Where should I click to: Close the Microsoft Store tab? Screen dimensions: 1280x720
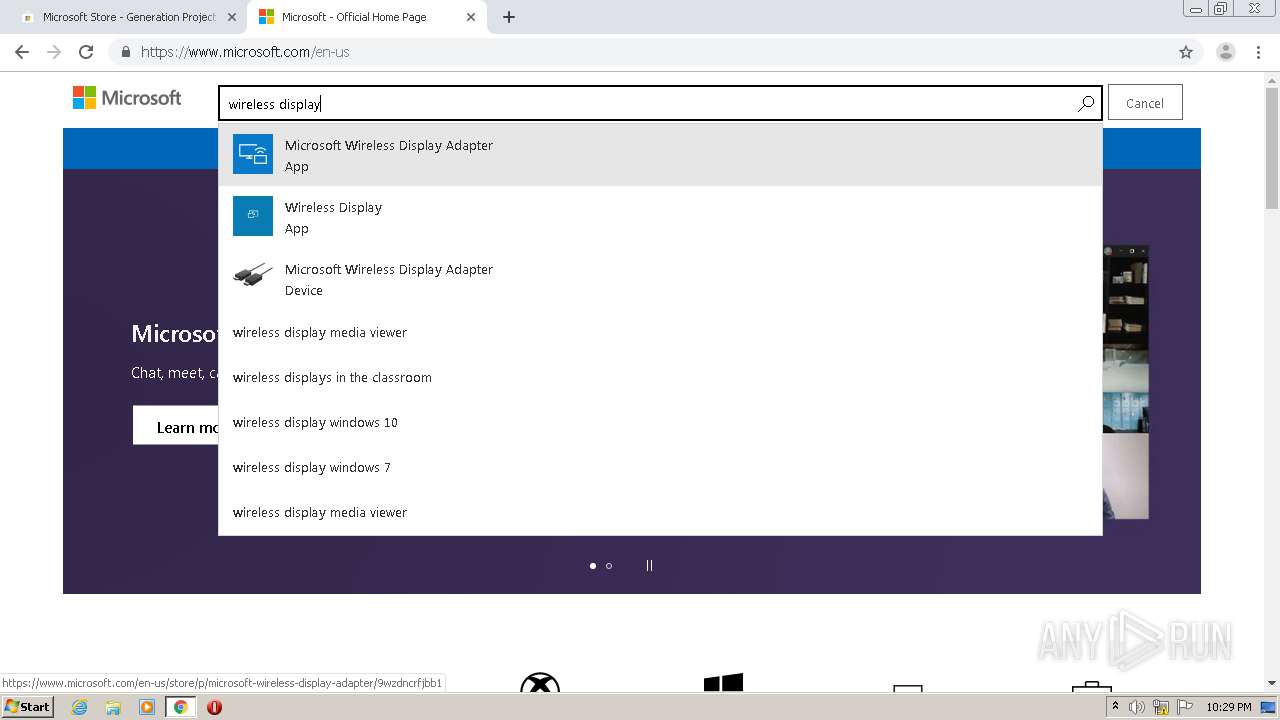(x=232, y=17)
